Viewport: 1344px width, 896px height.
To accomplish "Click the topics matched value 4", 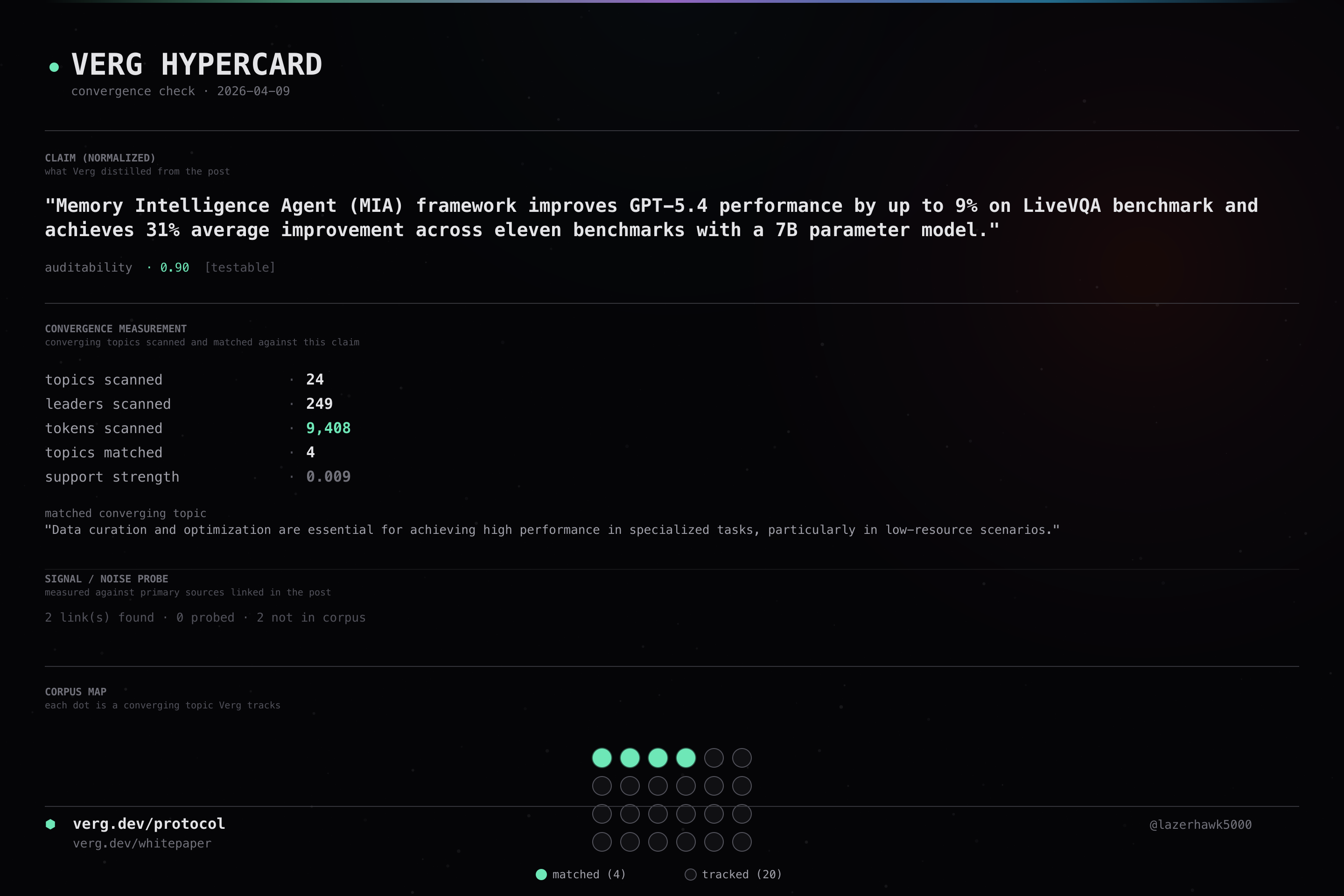I will pos(310,452).
